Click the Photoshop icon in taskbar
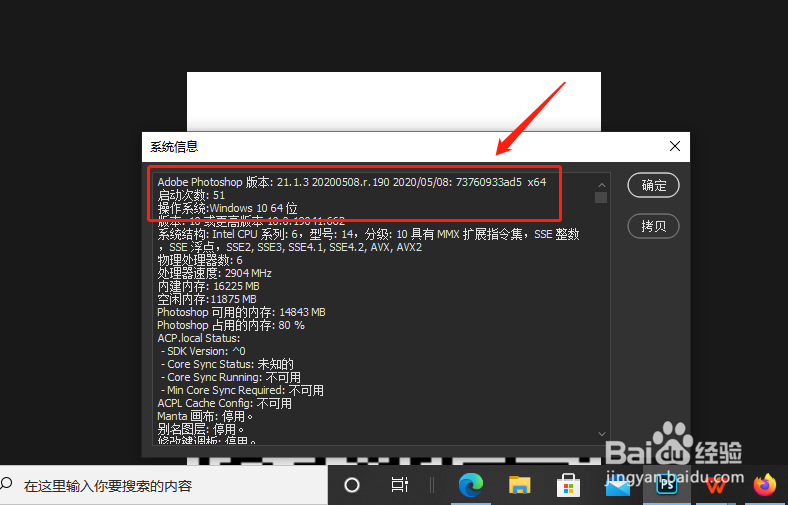788x505 pixels. [666, 485]
